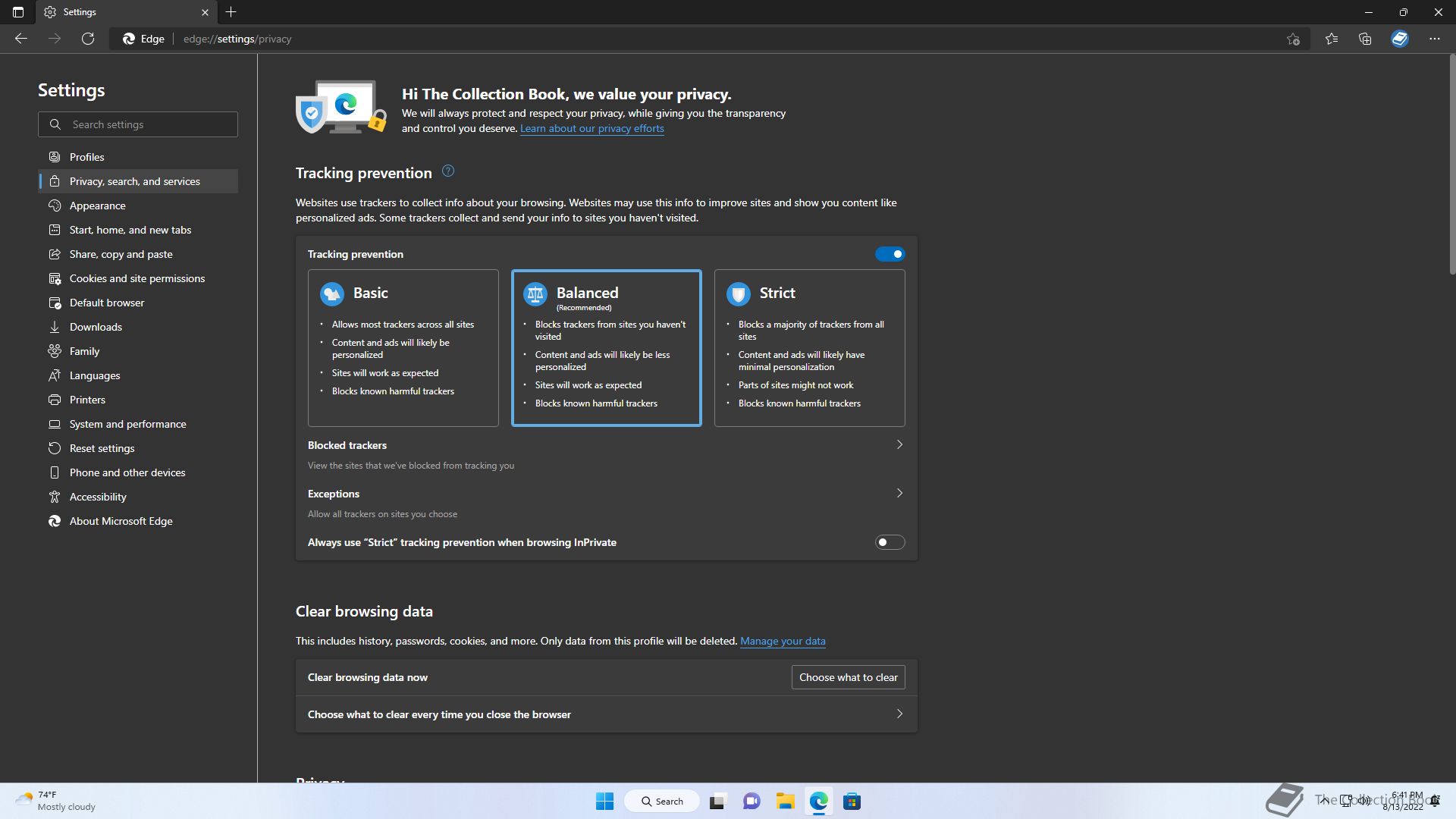Open System and performance settings
1456x819 pixels.
point(138,424)
